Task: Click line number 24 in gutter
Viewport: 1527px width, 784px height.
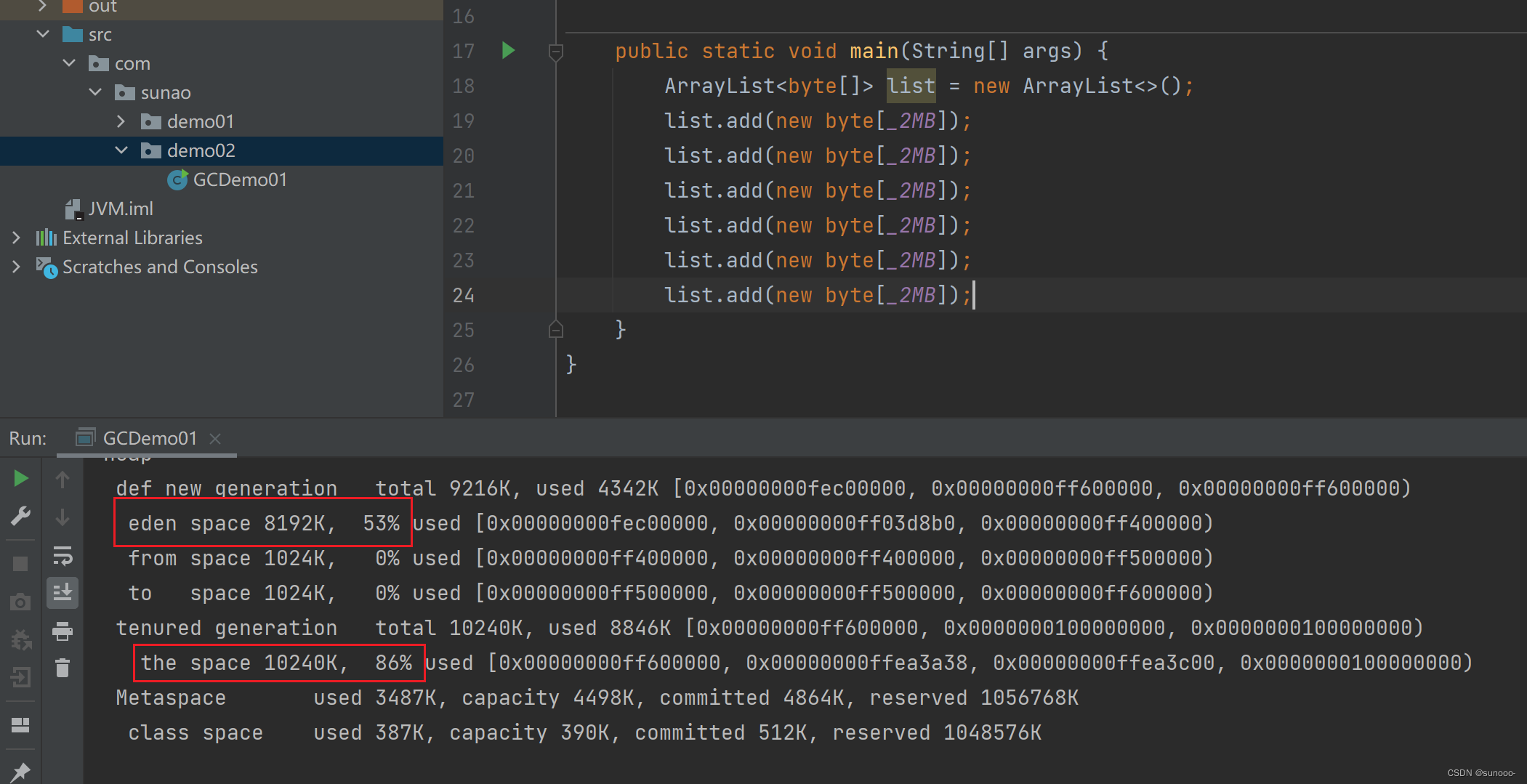Action: (464, 295)
